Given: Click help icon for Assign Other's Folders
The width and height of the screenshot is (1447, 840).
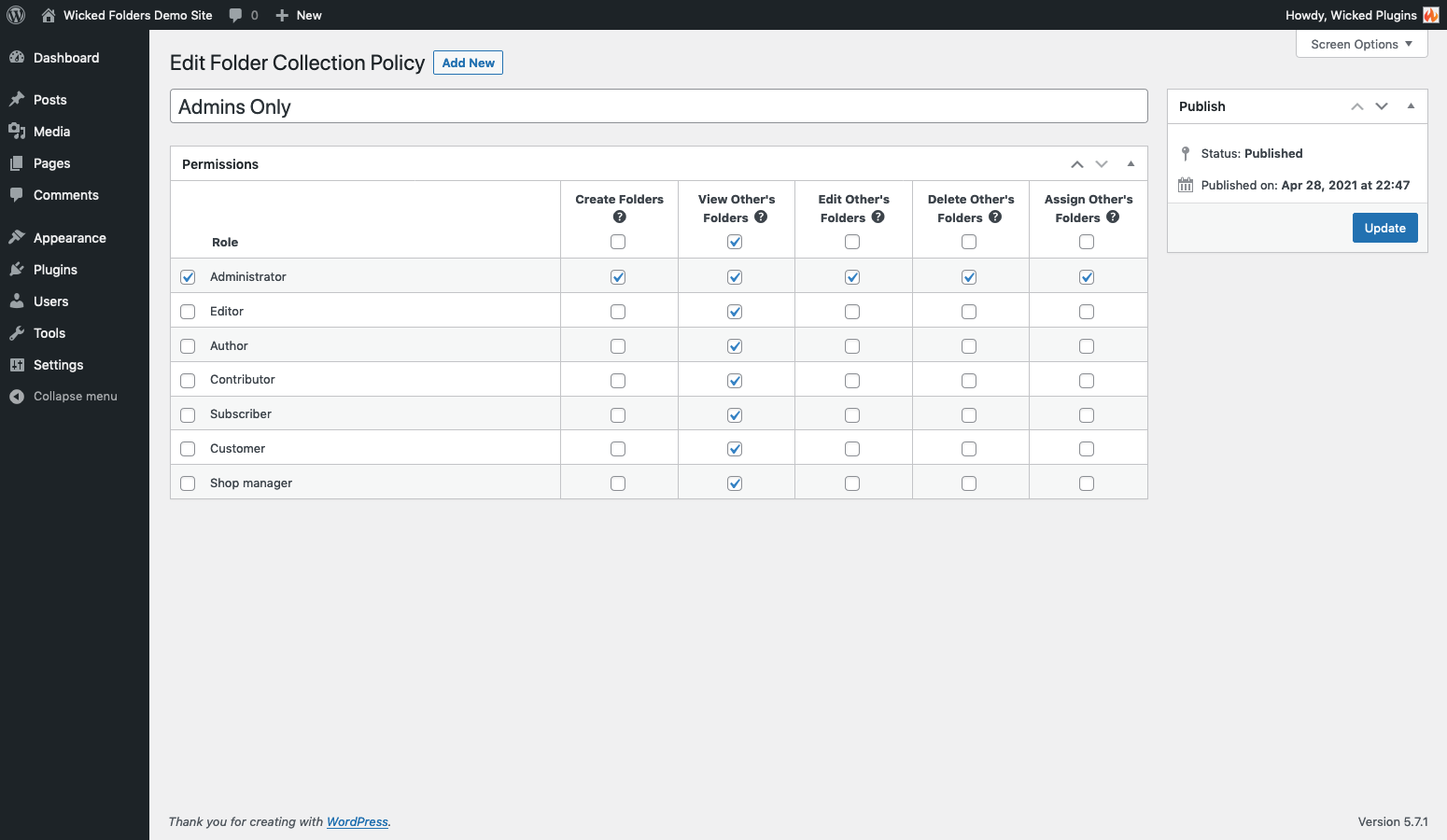Looking at the screenshot, I should 1113,217.
